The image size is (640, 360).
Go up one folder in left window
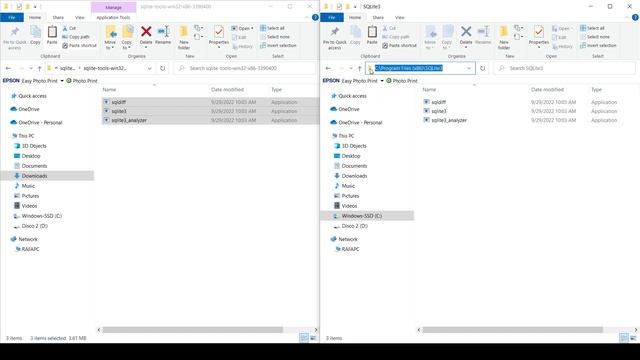pos(39,68)
